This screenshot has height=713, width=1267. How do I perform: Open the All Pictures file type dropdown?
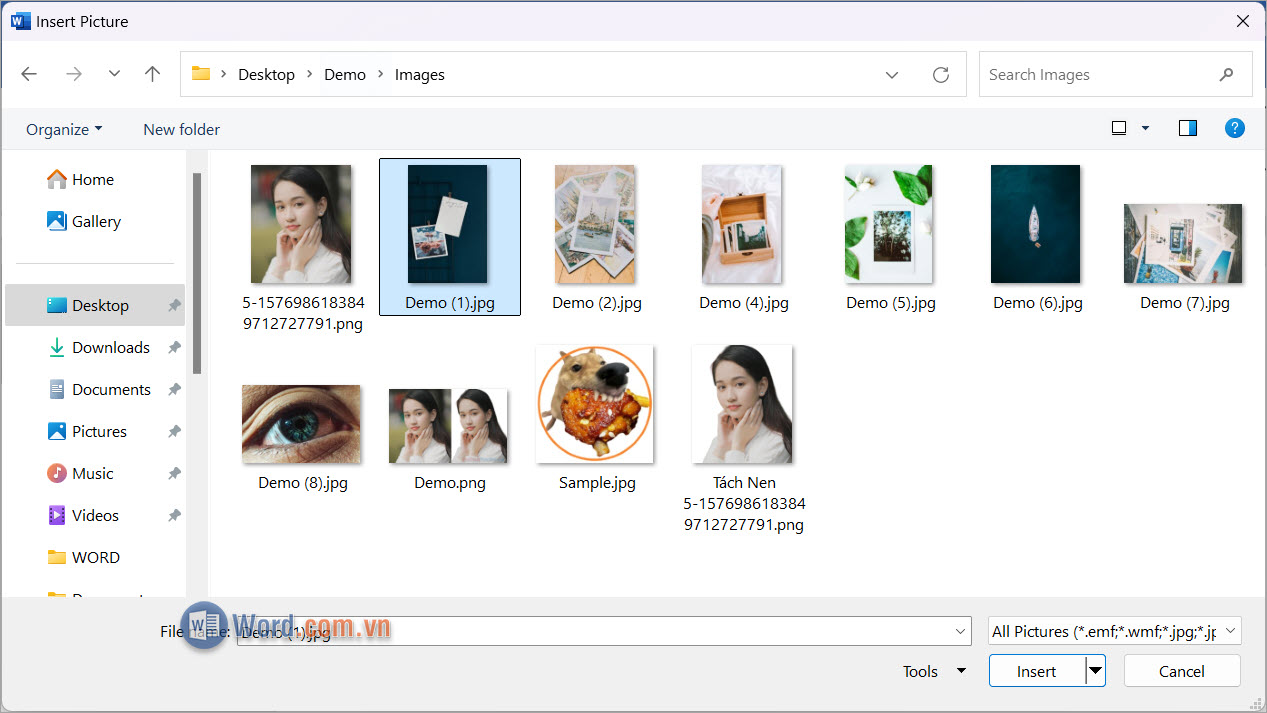1115,631
